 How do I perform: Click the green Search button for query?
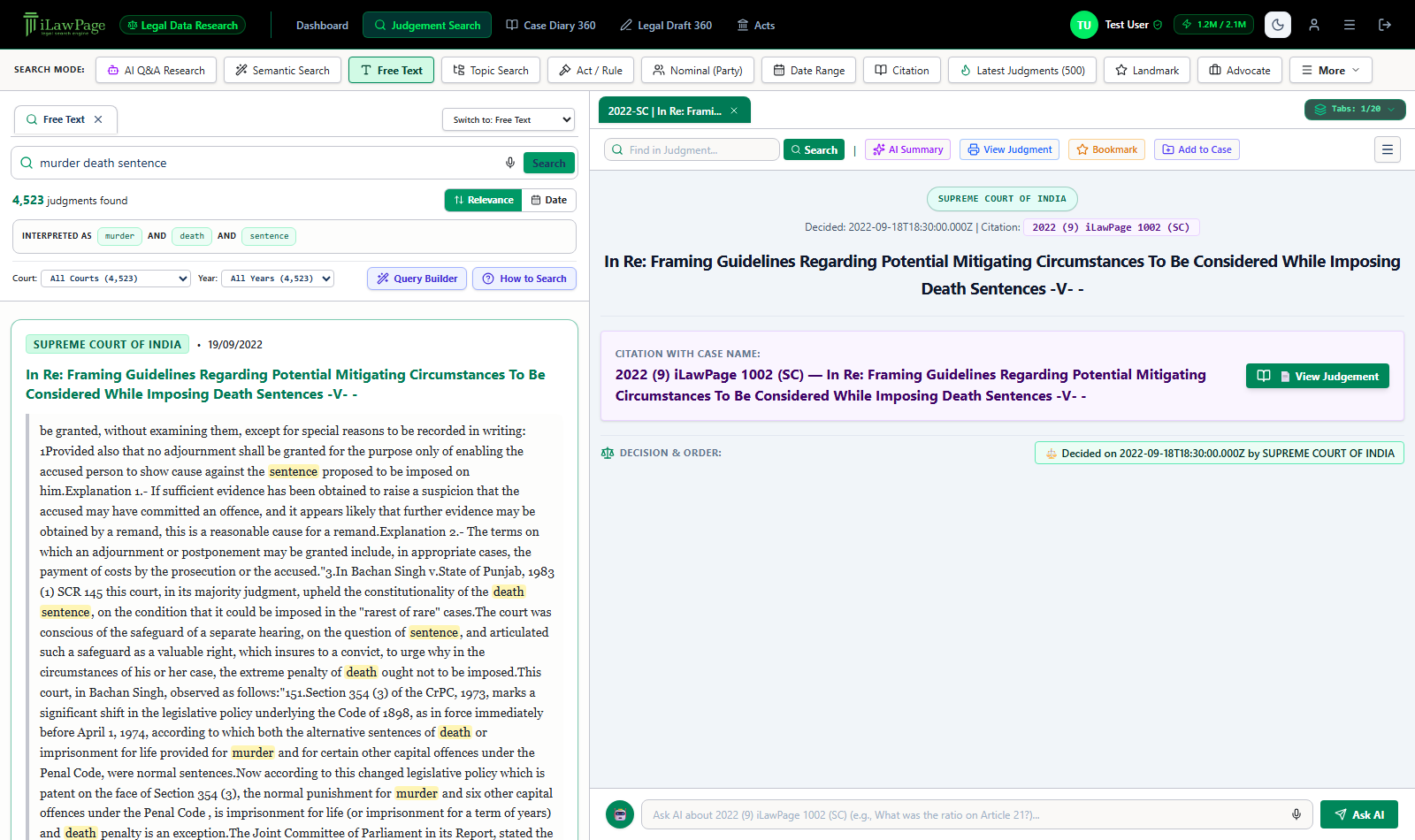click(549, 163)
